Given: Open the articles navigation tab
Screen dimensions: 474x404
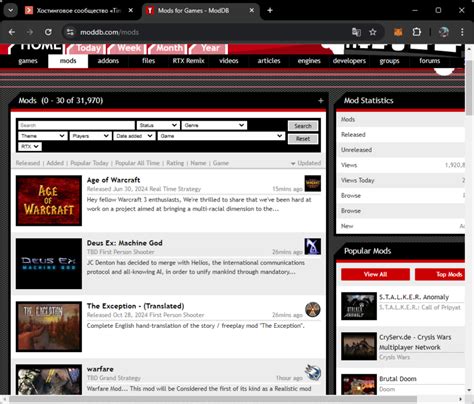Looking at the screenshot, I should (x=269, y=61).
